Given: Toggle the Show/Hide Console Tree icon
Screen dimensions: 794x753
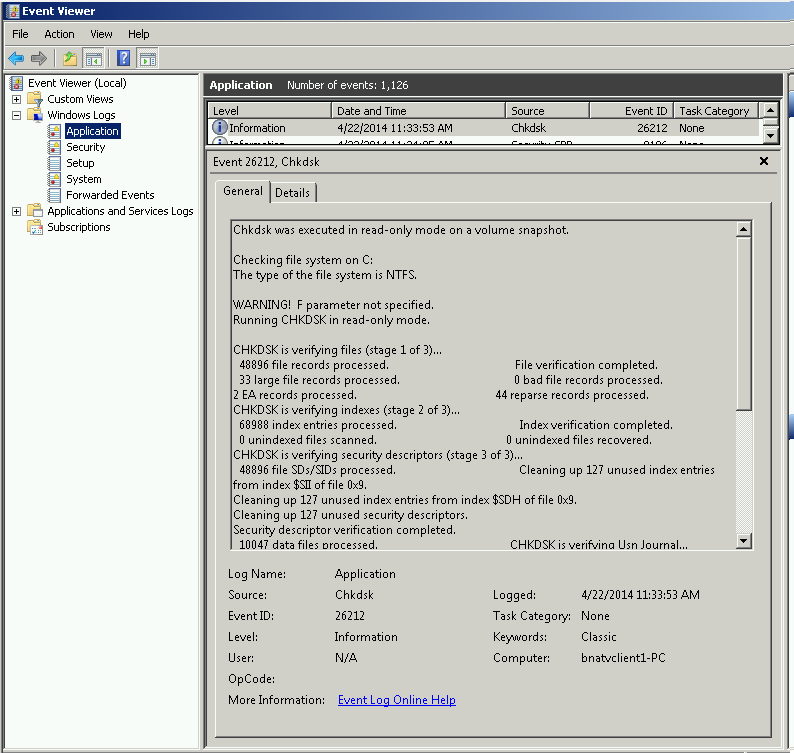Looking at the screenshot, I should pos(94,59).
